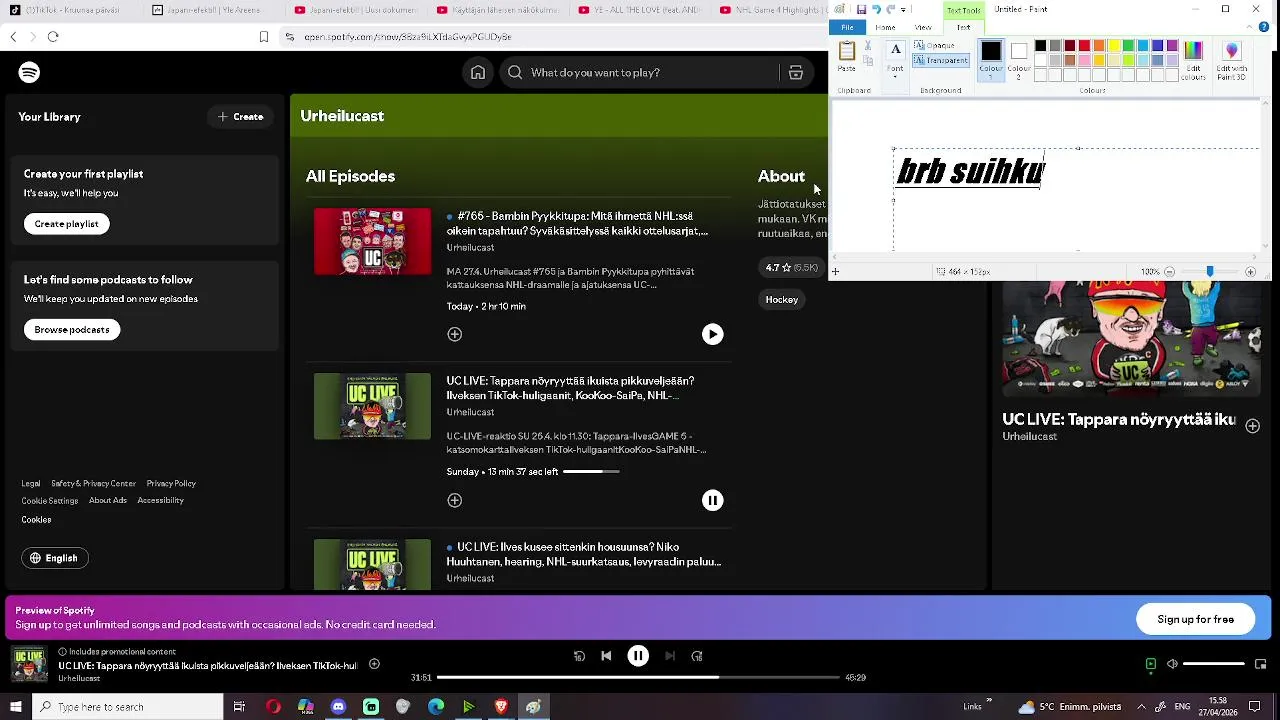Screen dimensions: 1280x720
Task: Open Paint Help question mark icon
Action: point(1264,27)
